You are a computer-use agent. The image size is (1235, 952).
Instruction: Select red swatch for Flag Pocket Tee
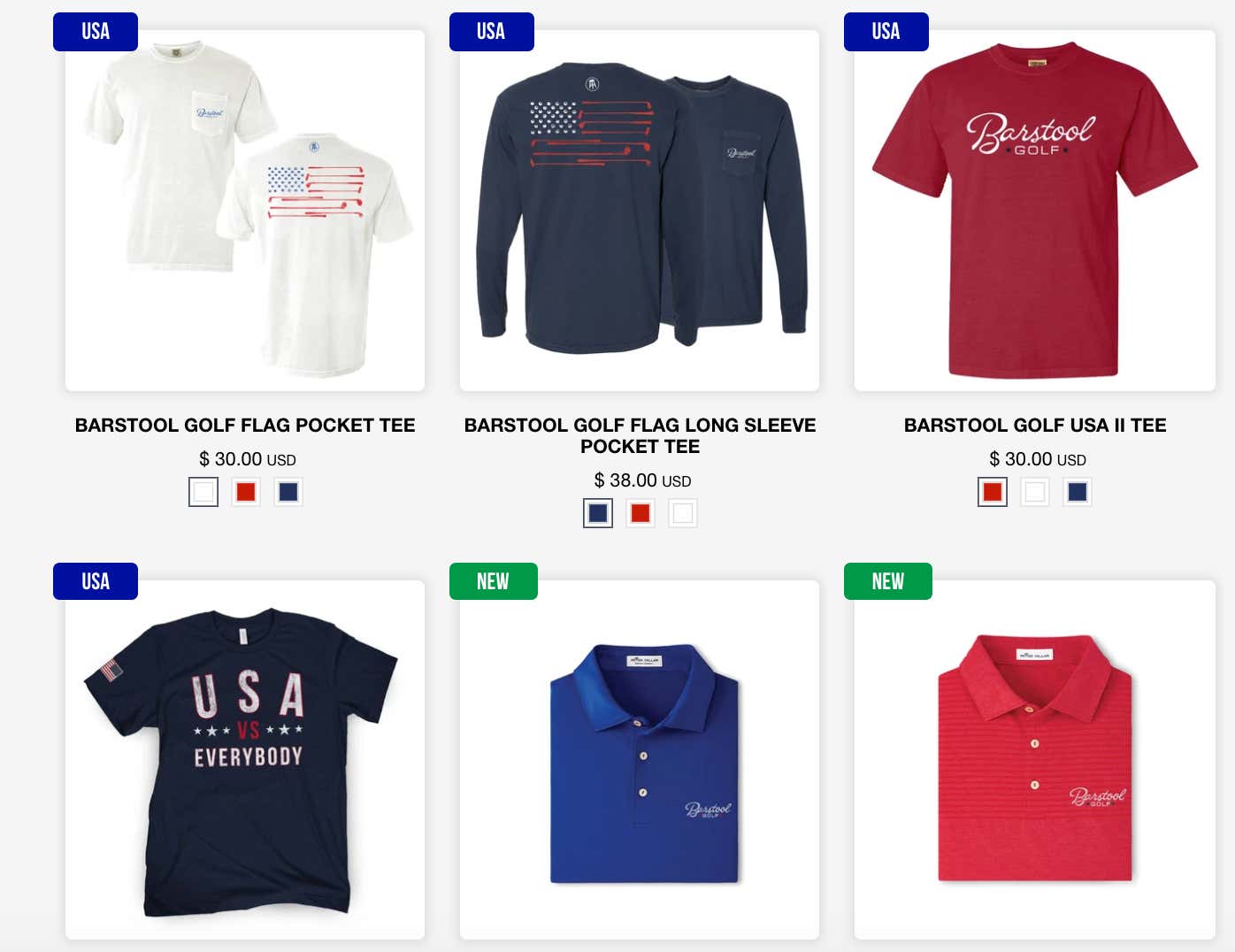pos(246,492)
